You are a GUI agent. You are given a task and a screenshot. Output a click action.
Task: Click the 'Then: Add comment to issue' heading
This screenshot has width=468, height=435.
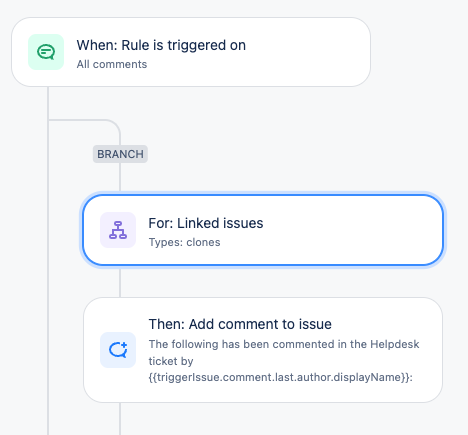click(240, 324)
